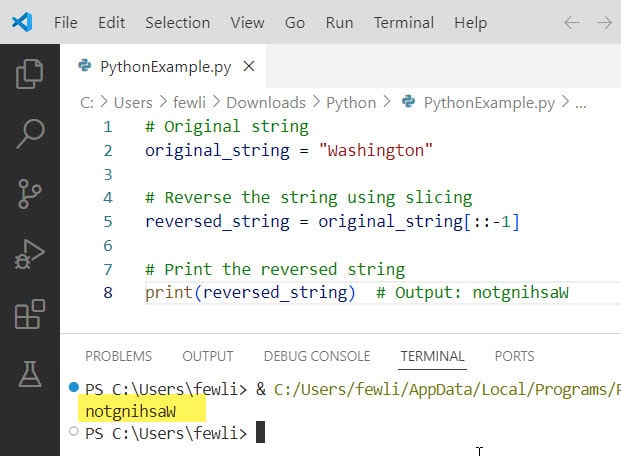The height and width of the screenshot is (456, 621).
Task: Open Run and Debug view icon
Action: point(30,254)
